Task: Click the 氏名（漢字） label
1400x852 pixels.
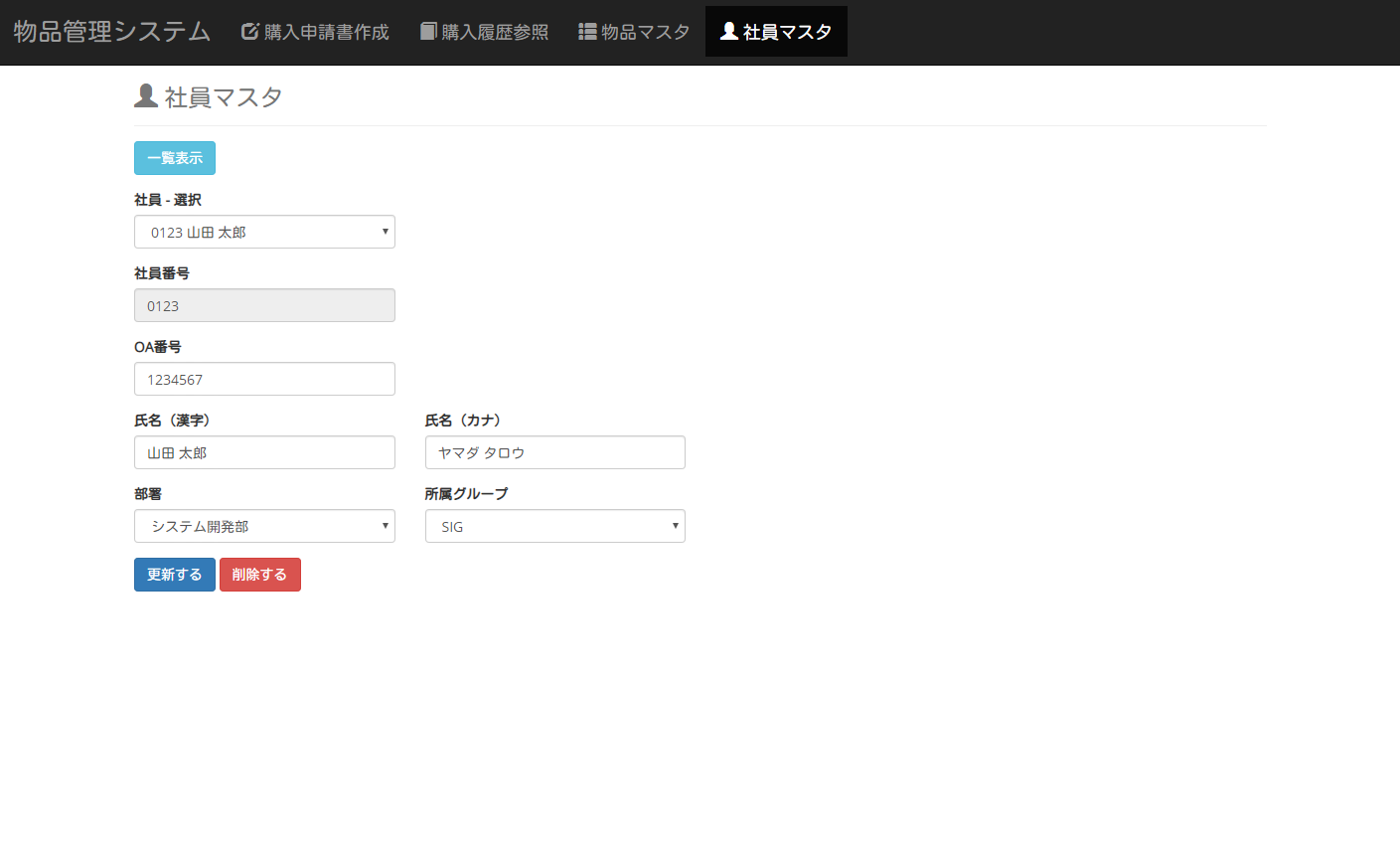Action: pos(175,421)
